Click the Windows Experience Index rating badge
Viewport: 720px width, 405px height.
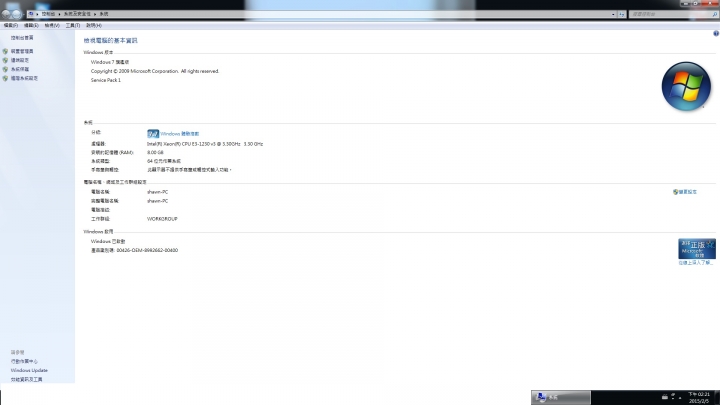pos(153,134)
